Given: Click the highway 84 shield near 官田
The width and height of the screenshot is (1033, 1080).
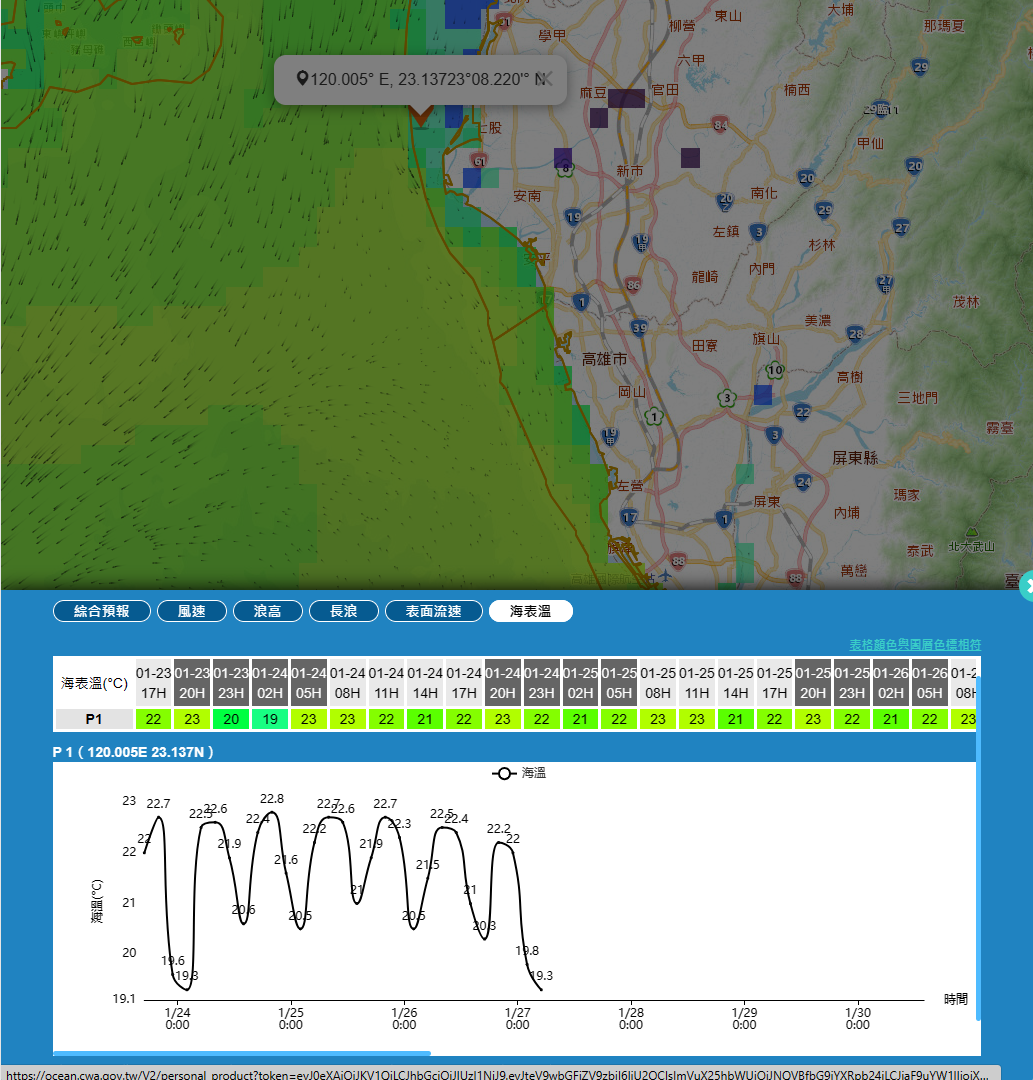Looking at the screenshot, I should coord(720,124).
